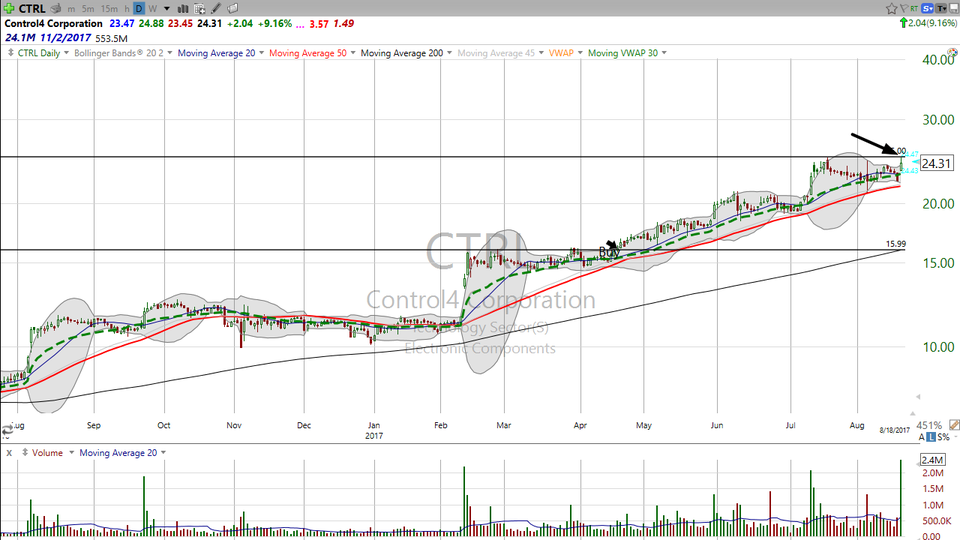Click the arrows icon before Volume label
The image size is (960, 540).
[x=25, y=452]
